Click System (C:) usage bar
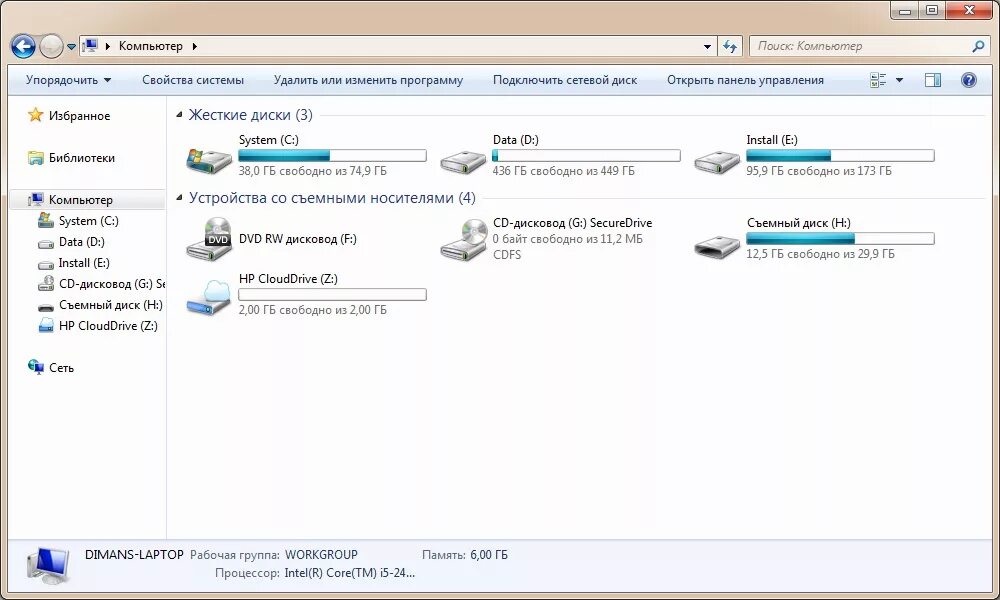The width and height of the screenshot is (1000, 600). click(332, 155)
